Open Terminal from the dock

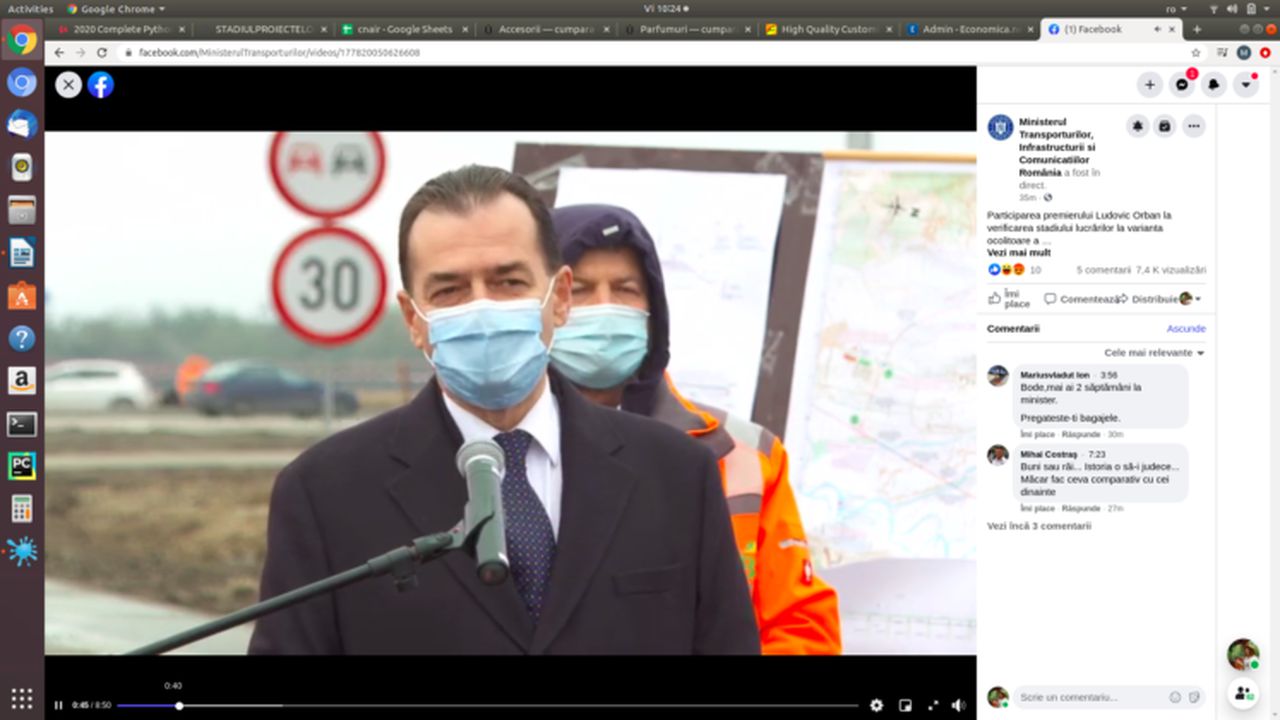[22, 423]
